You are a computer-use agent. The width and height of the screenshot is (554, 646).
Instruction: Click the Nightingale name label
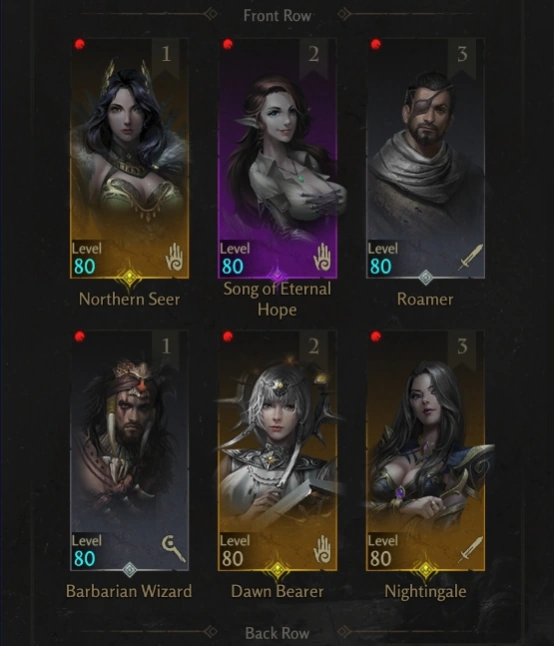coord(425,592)
